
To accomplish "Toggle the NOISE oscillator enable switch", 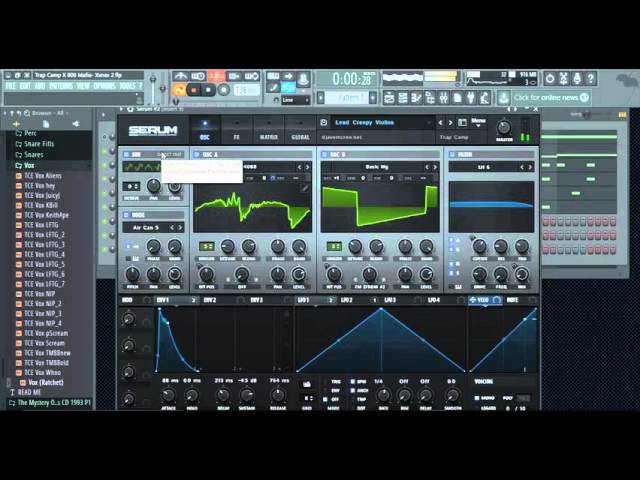I will click(x=126, y=215).
